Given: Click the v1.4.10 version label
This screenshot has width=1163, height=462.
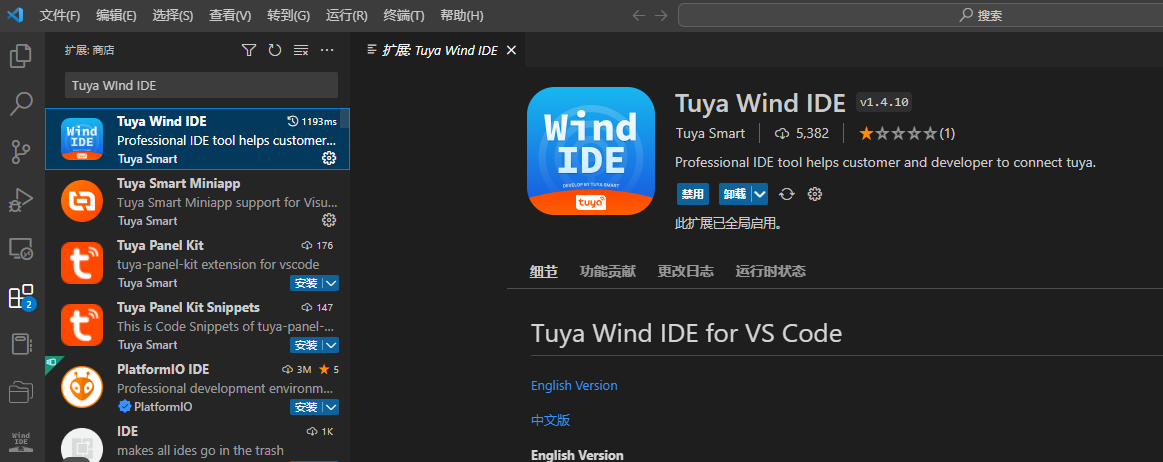Looking at the screenshot, I should (x=885, y=102).
